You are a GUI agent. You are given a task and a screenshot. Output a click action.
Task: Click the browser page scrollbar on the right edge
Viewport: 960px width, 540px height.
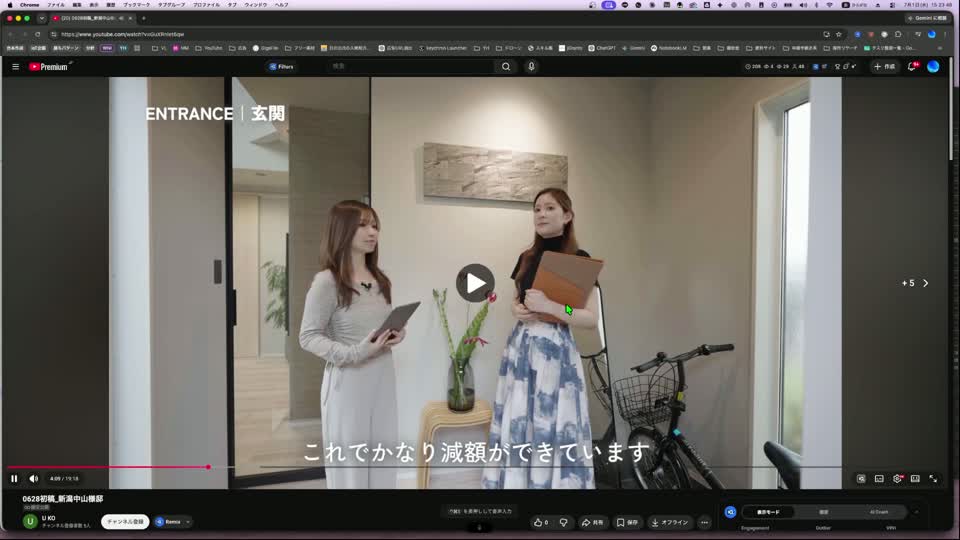tap(951, 108)
